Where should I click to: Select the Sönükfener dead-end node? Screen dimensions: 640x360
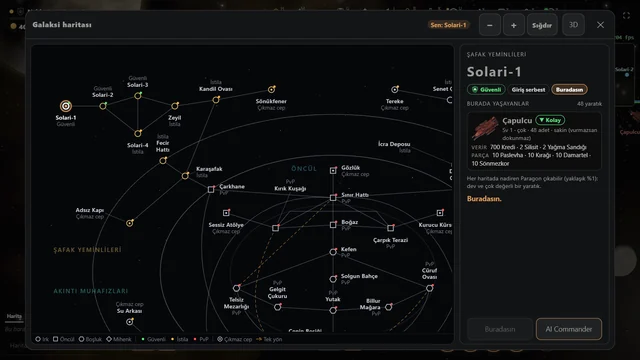(x=271, y=89)
